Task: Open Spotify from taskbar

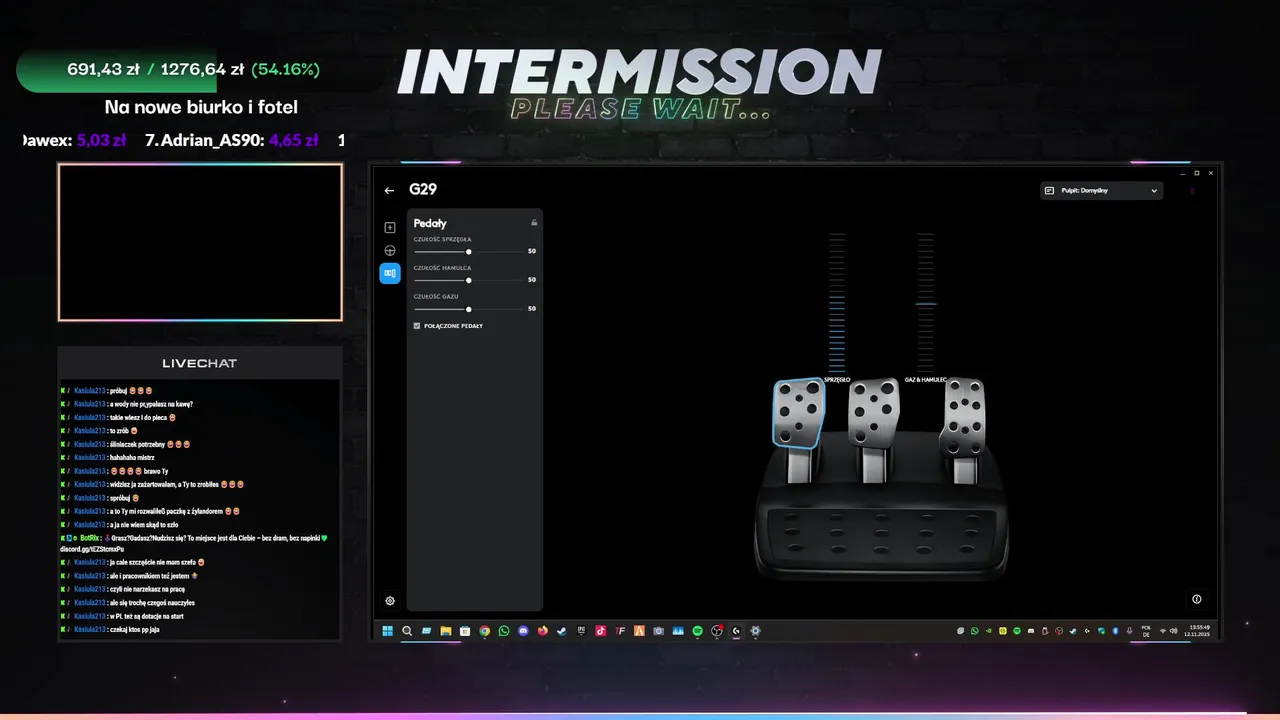Action: (x=697, y=631)
